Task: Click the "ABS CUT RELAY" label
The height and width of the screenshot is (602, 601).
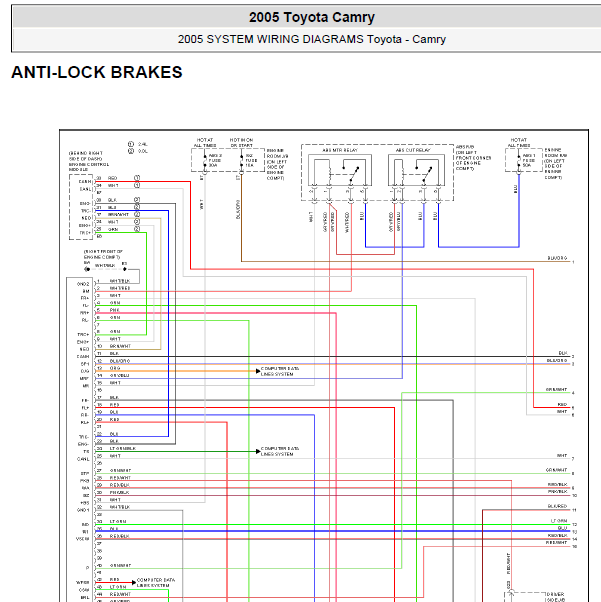Action: [x=413, y=150]
